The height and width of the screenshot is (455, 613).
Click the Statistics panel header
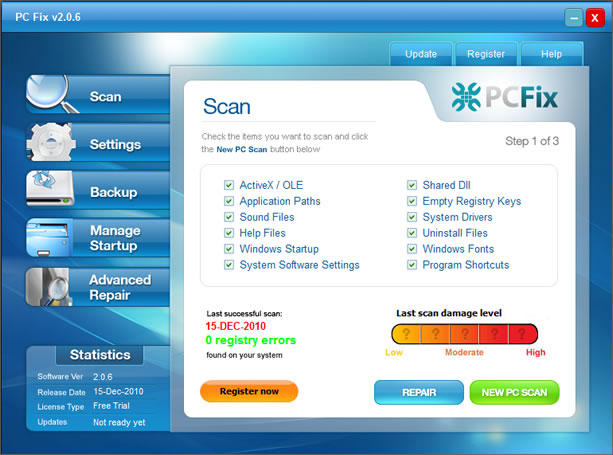tap(100, 355)
